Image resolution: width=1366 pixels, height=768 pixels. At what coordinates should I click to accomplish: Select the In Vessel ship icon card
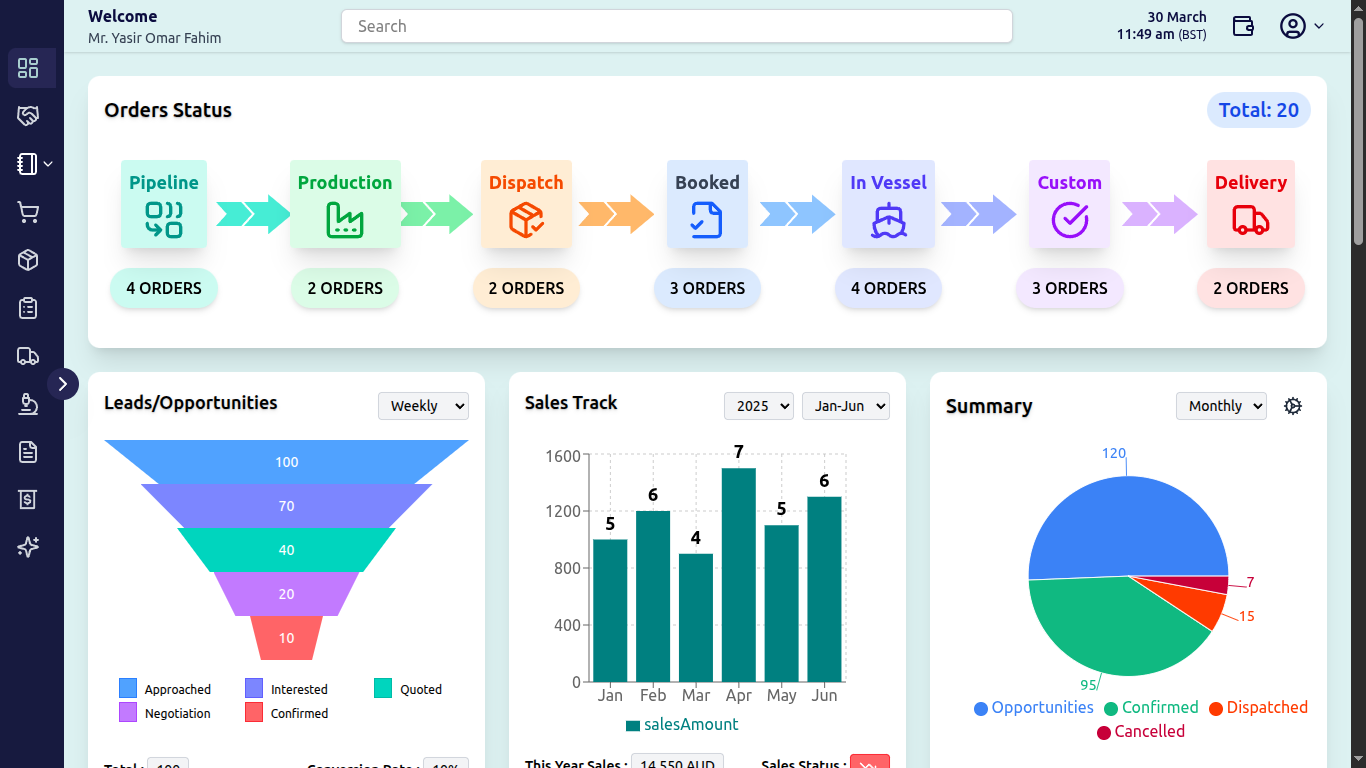pos(888,204)
